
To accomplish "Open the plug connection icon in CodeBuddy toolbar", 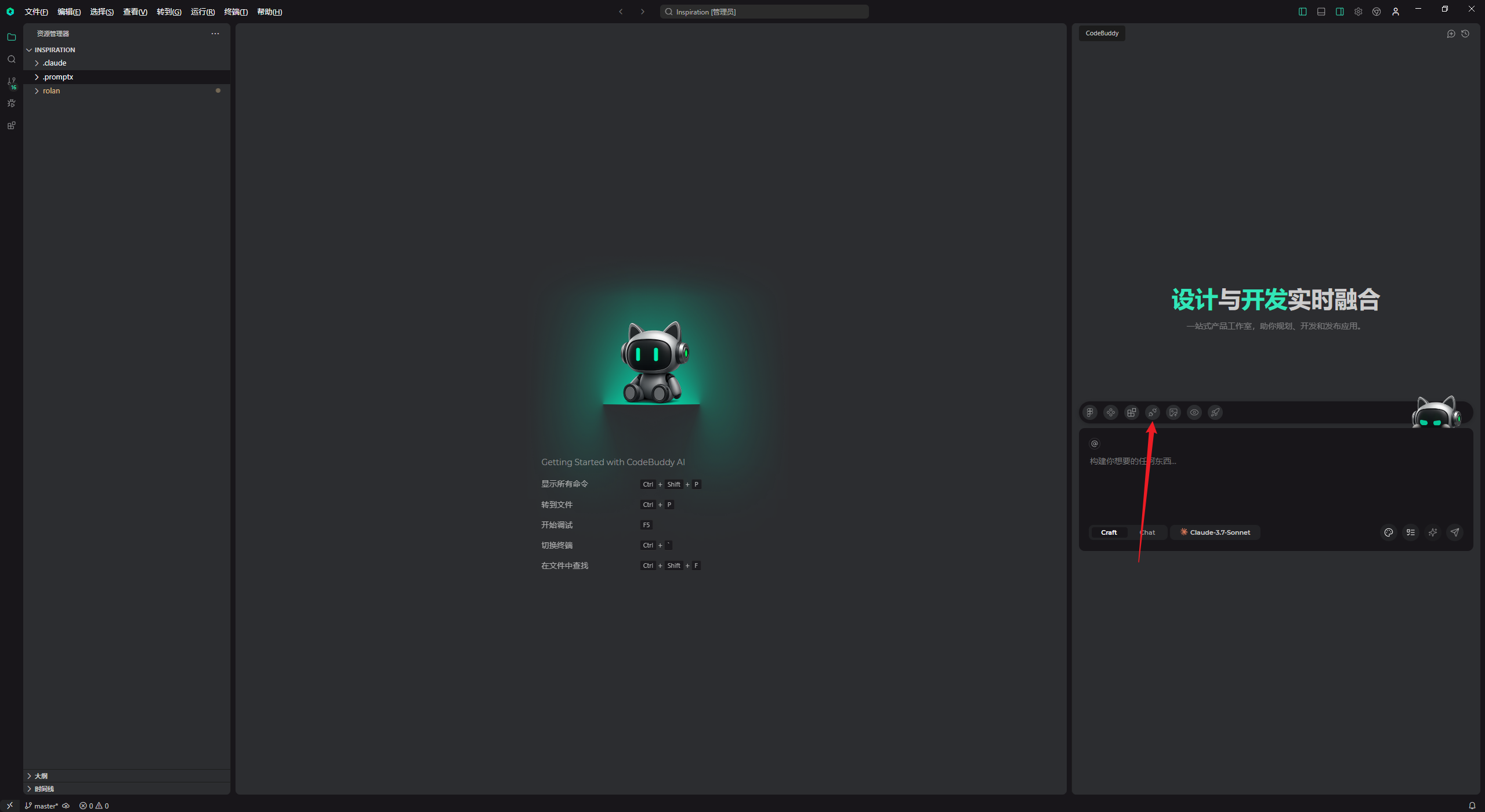I will point(1153,412).
